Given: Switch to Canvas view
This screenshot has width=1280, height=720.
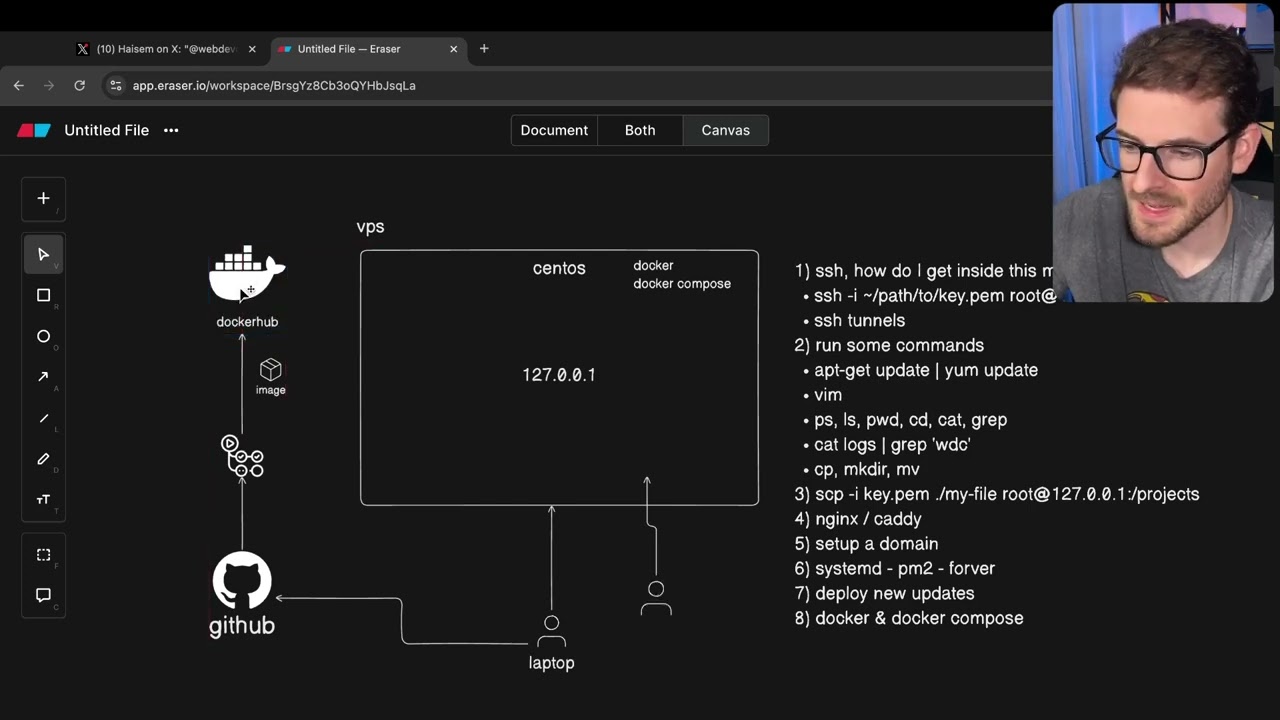Looking at the screenshot, I should click(x=725, y=130).
